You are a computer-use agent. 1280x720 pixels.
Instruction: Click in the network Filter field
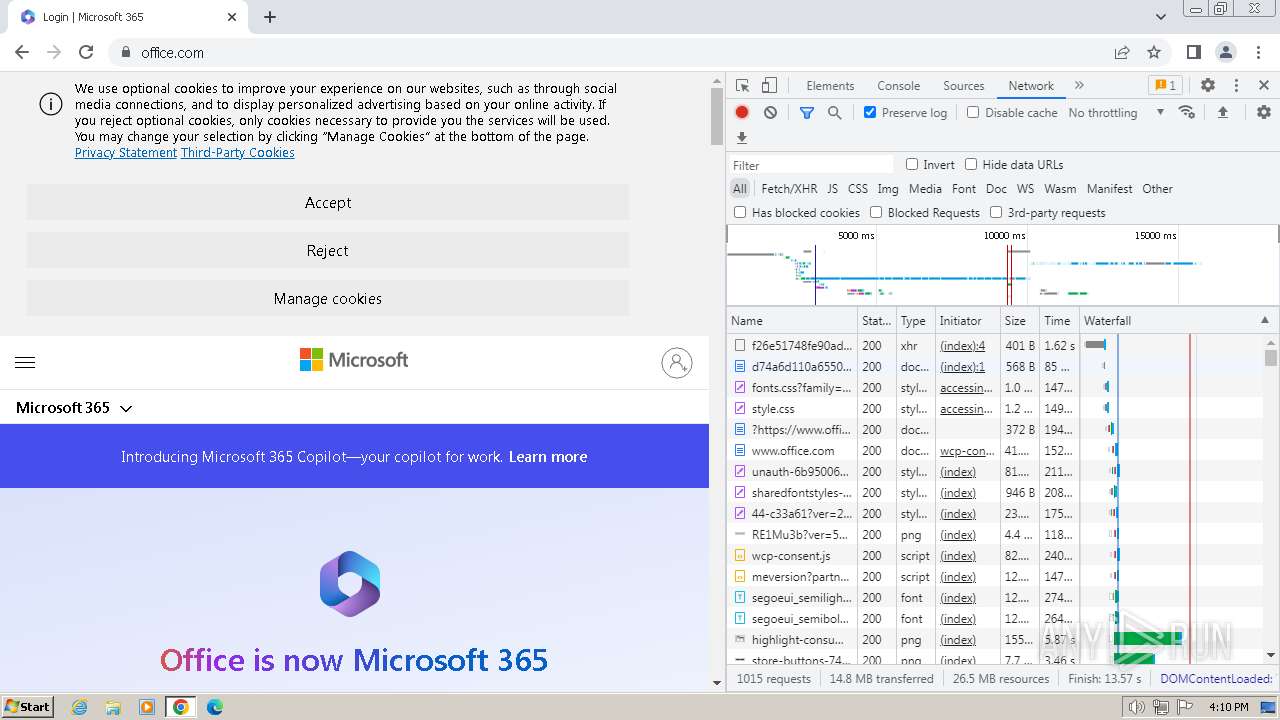coord(812,165)
